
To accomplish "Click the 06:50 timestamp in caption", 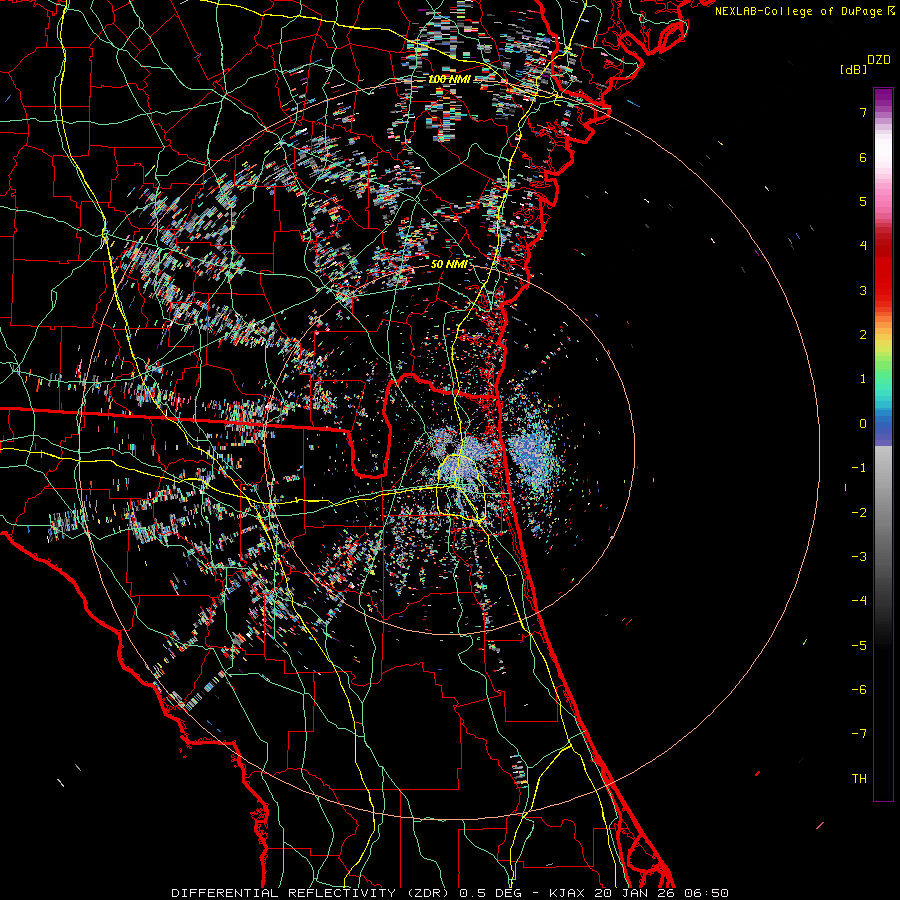I will pyautogui.click(x=708, y=893).
